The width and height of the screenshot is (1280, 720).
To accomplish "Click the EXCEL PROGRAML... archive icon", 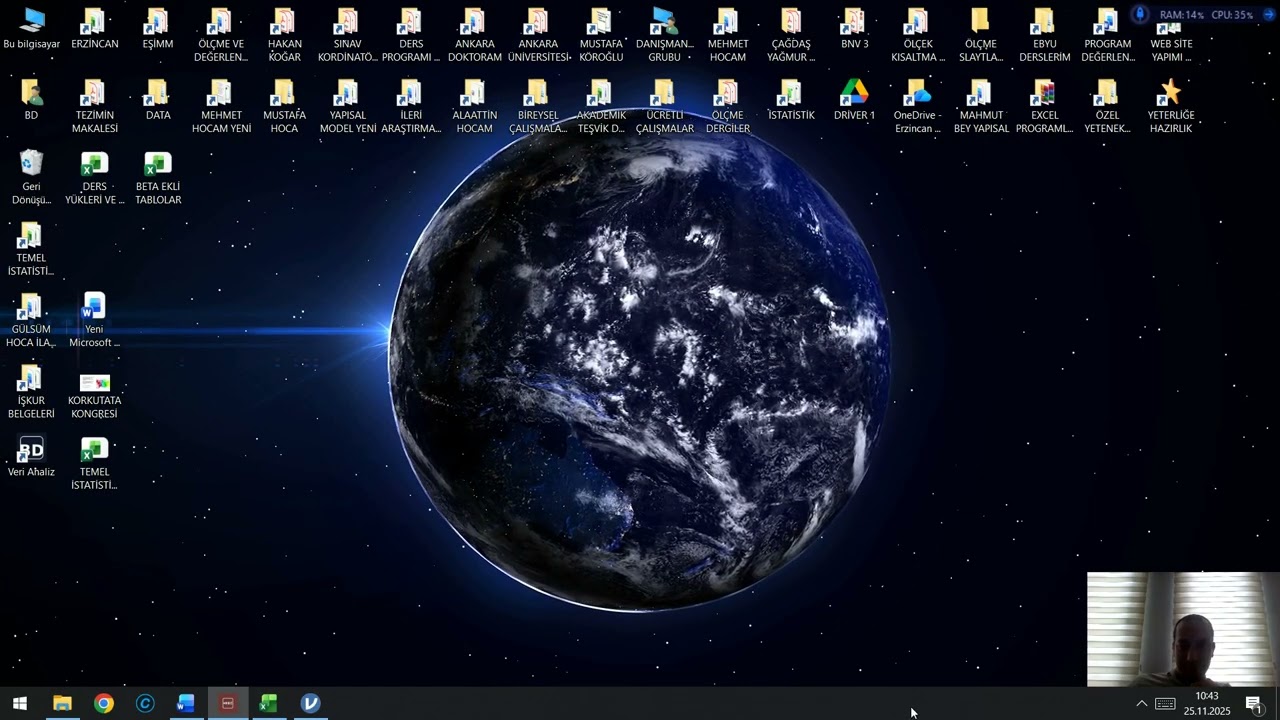I will point(1045,107).
